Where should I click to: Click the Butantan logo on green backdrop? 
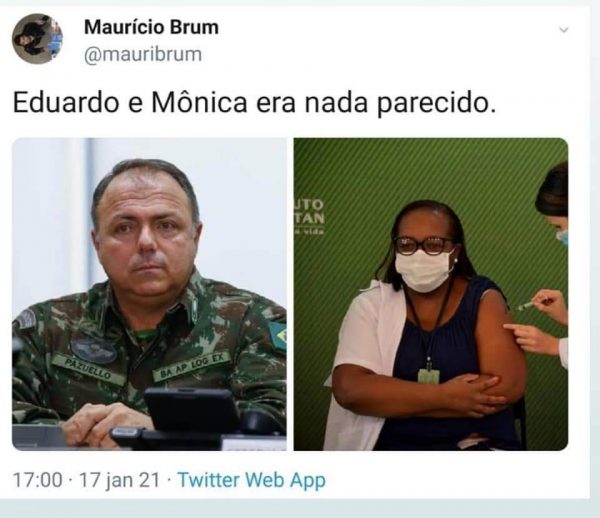point(309,216)
